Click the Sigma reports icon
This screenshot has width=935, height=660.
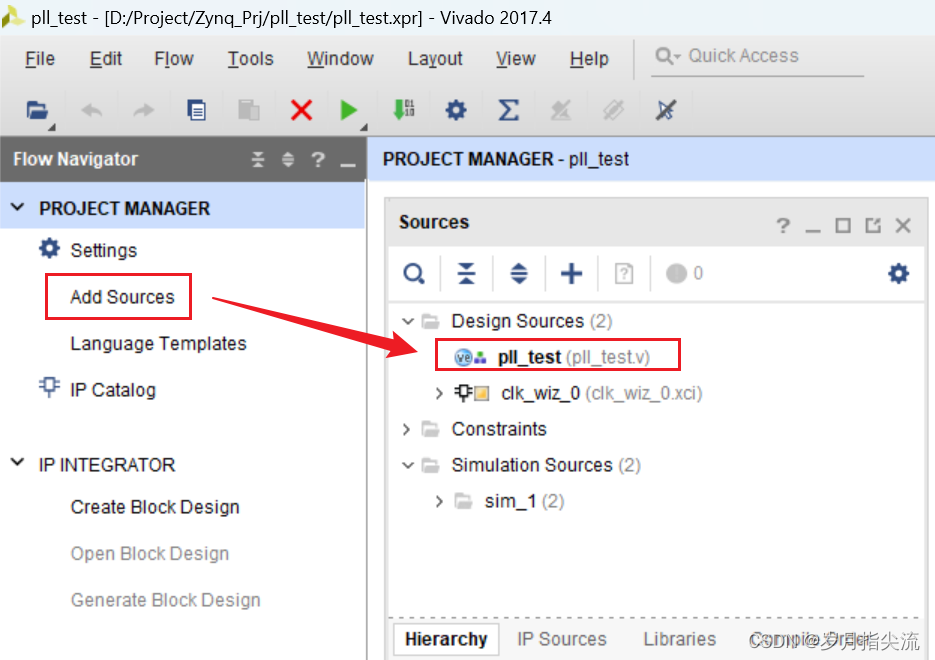click(x=508, y=110)
